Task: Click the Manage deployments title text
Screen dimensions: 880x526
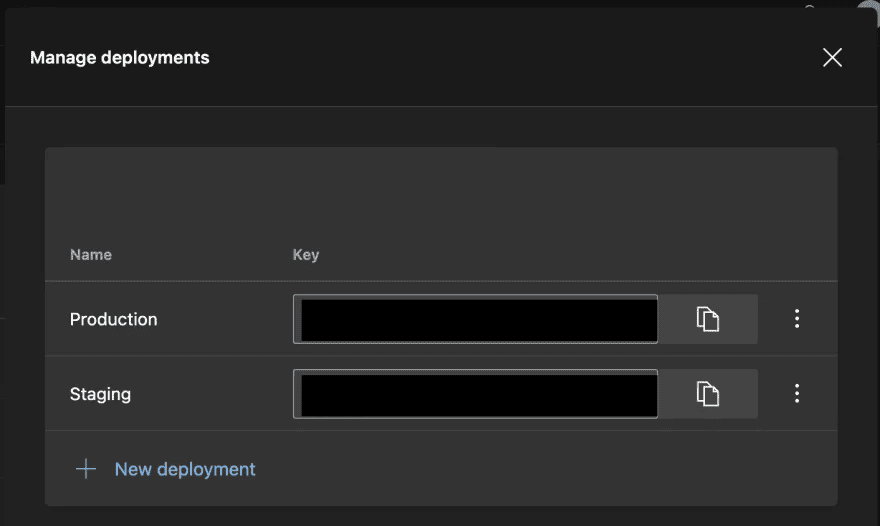Action: tap(120, 58)
